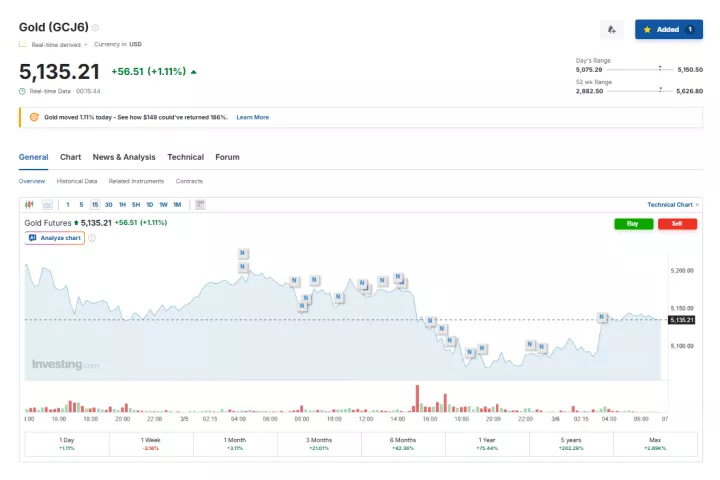This screenshot has width=720, height=480.
Task: Select the area chart type icon
Action: (x=47, y=204)
